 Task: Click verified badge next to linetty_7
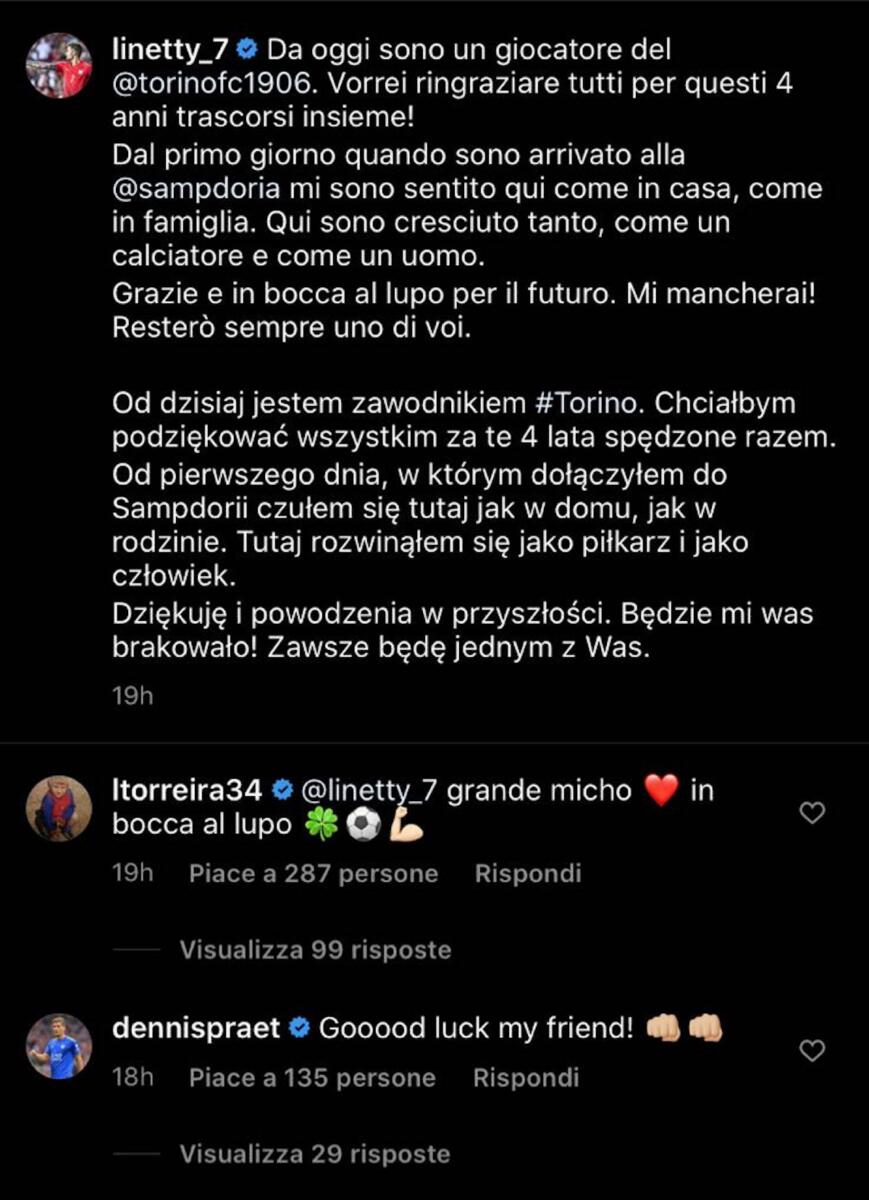pyautogui.click(x=251, y=49)
